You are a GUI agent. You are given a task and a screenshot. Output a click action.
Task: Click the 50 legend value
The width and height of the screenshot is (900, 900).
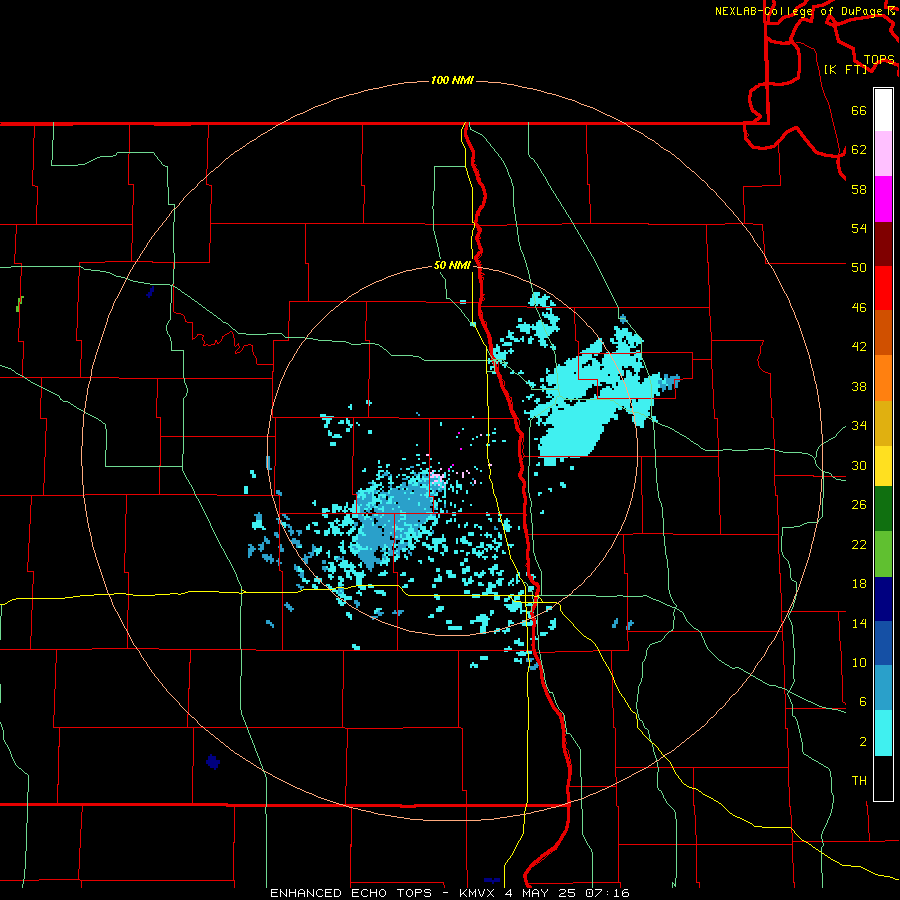[x=859, y=267]
